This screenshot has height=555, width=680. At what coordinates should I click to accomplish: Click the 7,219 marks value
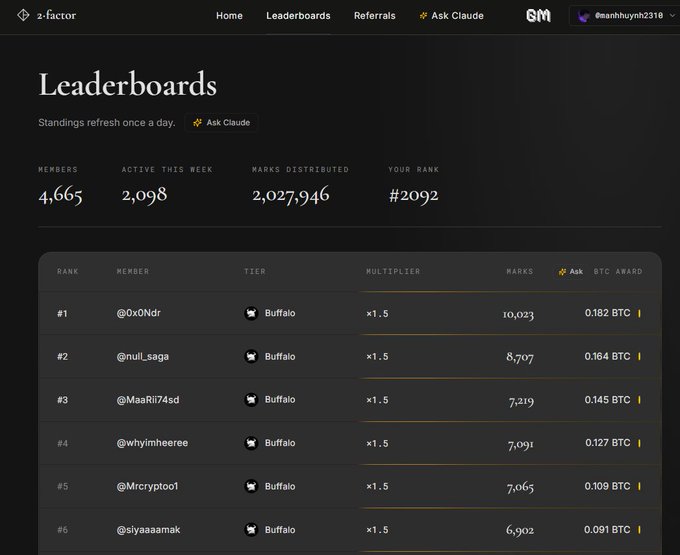coord(521,401)
